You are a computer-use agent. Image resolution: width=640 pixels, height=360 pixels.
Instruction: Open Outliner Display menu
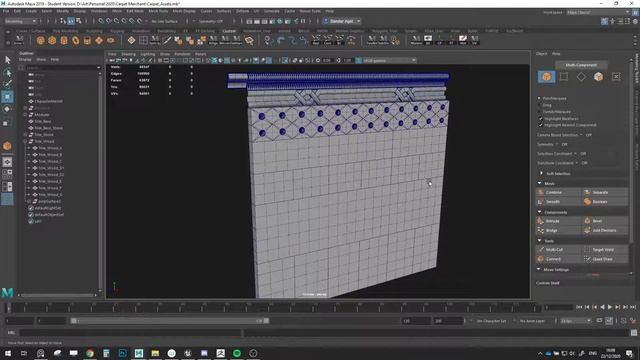tap(25, 60)
